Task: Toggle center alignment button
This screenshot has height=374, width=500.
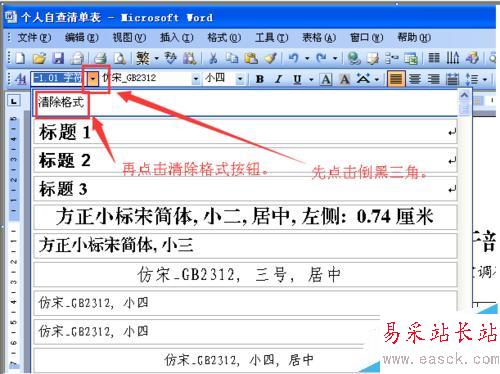Action: [x=415, y=79]
